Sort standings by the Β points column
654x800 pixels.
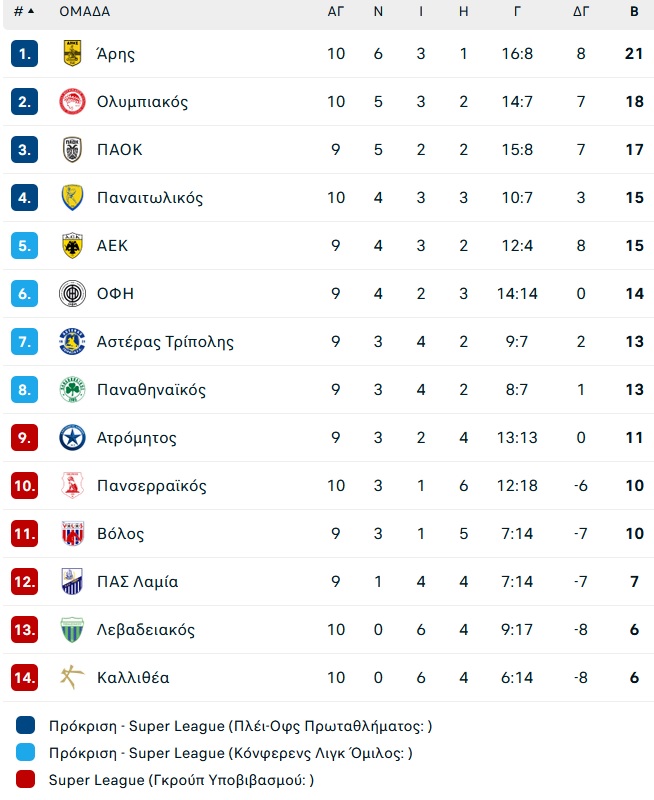pos(634,12)
